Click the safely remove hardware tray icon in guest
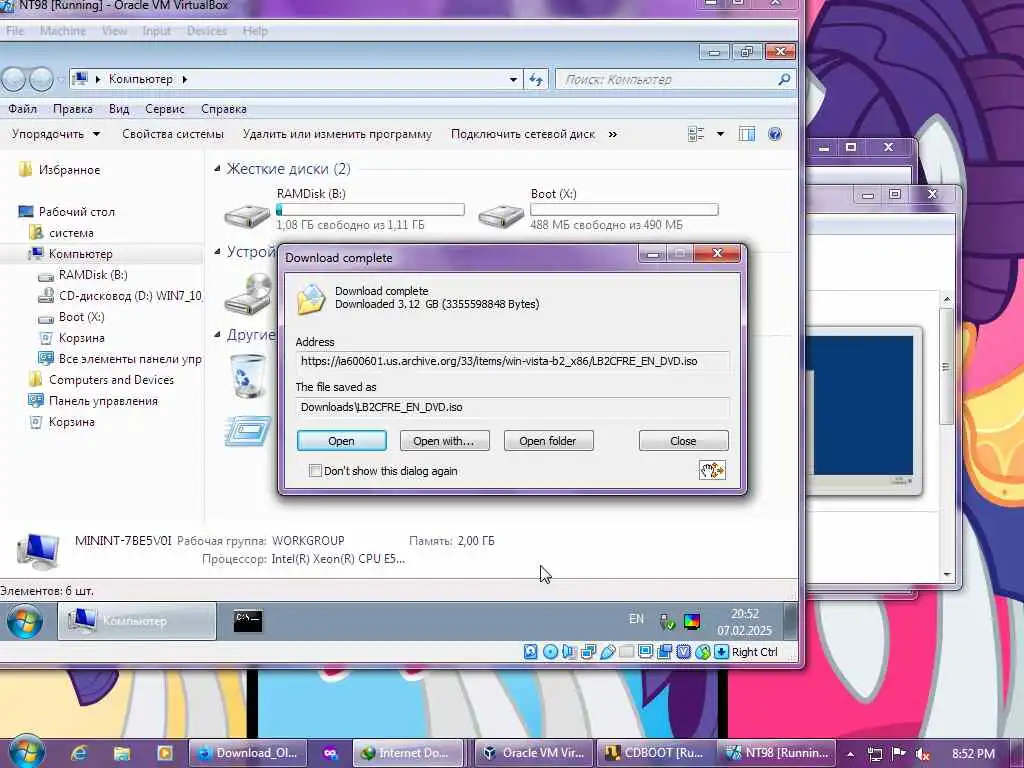Image resolution: width=1024 pixels, height=768 pixels. (x=666, y=621)
